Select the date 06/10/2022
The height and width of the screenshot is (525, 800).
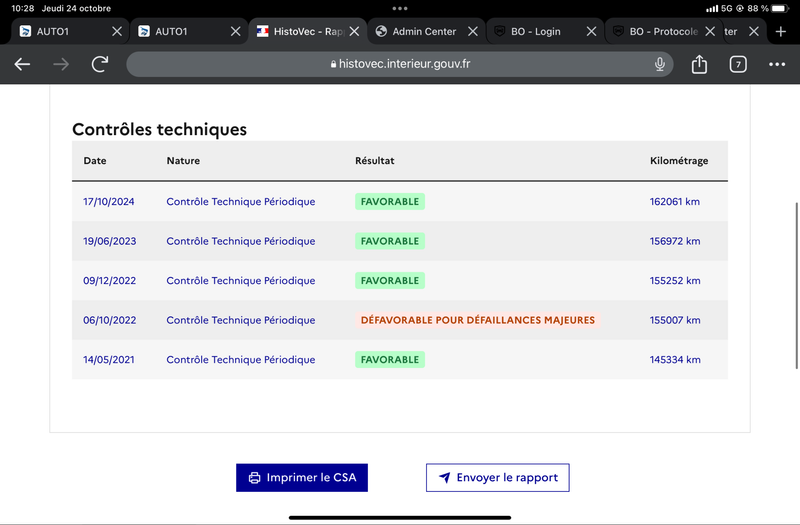click(x=110, y=320)
